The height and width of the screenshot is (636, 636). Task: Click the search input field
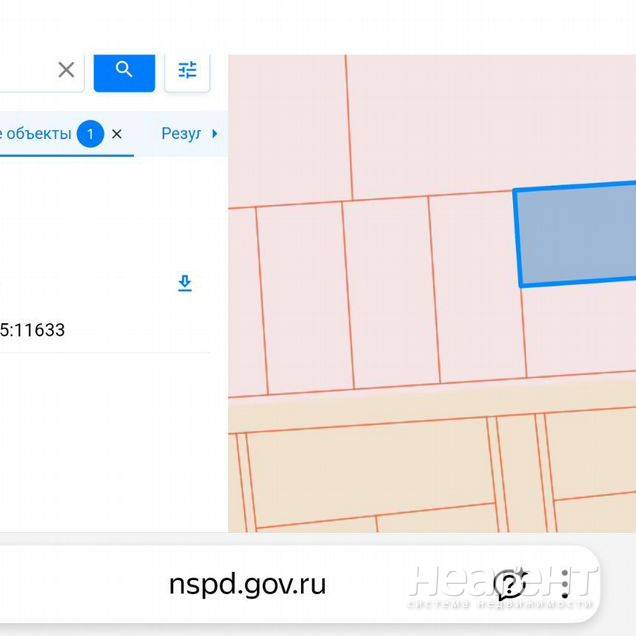point(25,70)
